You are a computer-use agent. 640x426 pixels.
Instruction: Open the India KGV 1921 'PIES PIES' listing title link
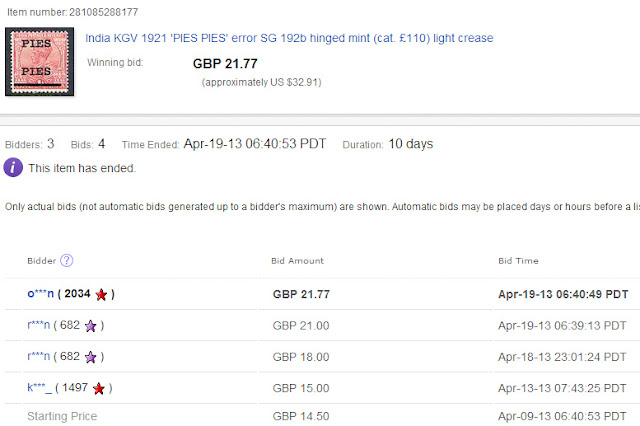(289, 38)
